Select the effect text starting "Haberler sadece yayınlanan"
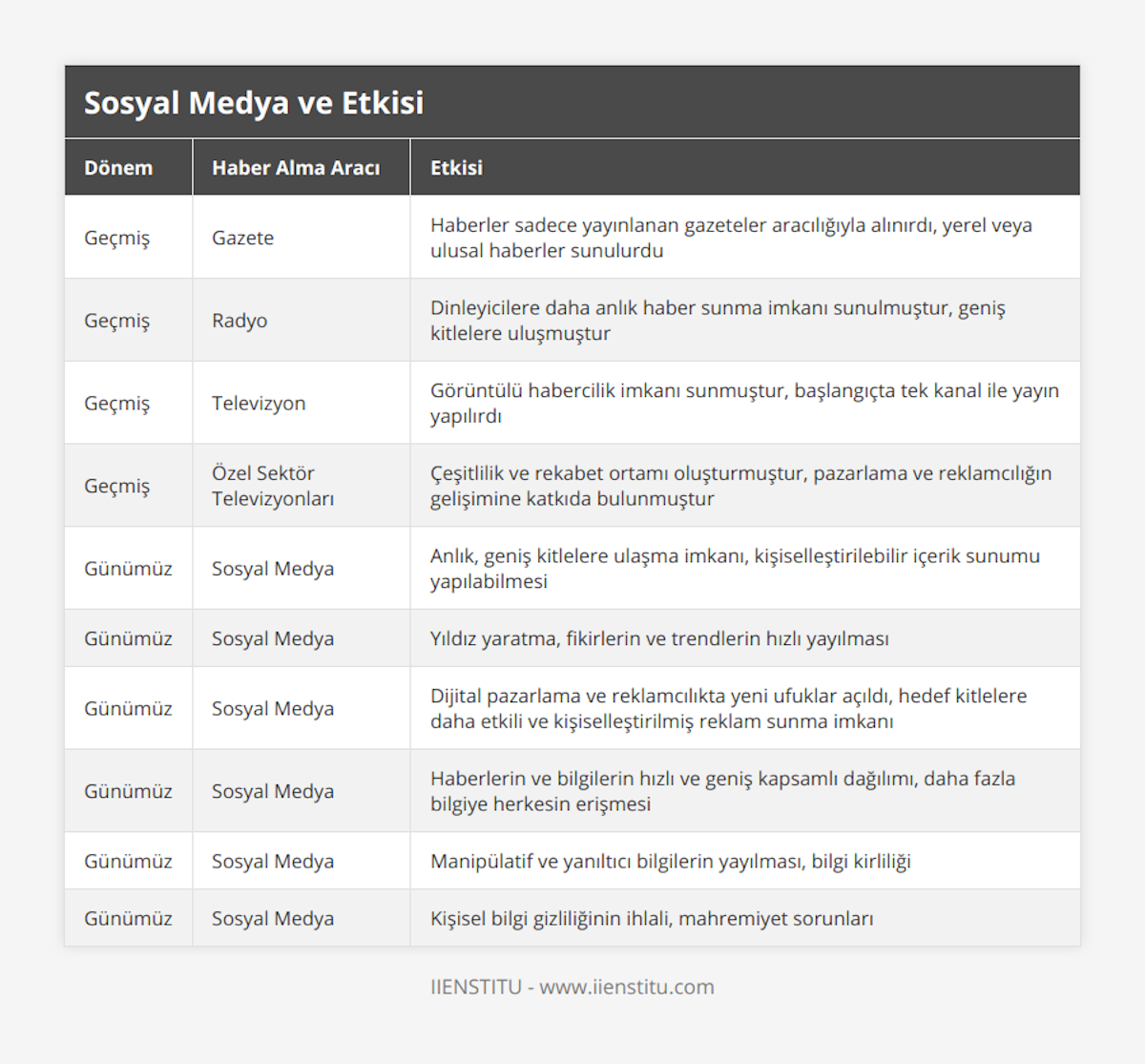1145x1064 pixels. pos(731,238)
